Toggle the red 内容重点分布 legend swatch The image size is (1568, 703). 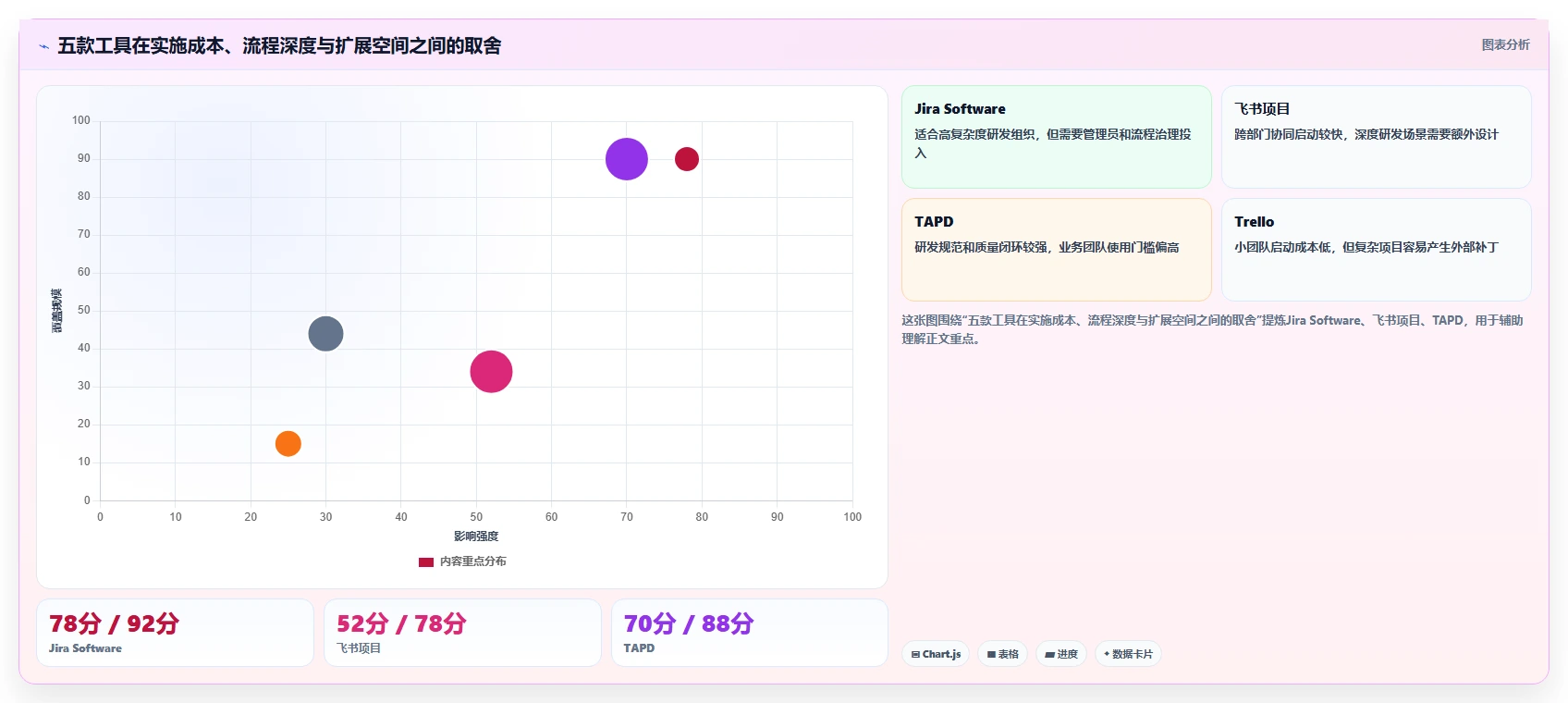point(426,561)
